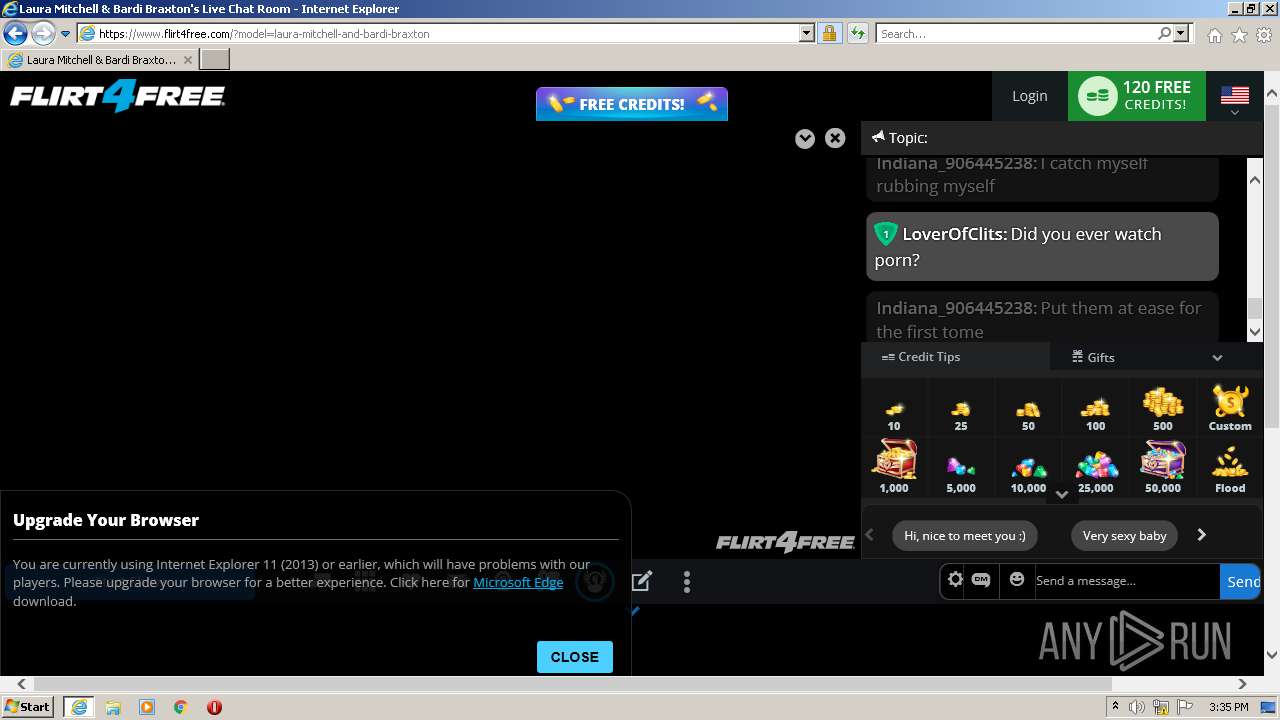
Task: Tip 1,000 credits treasure chest
Action: [894, 459]
